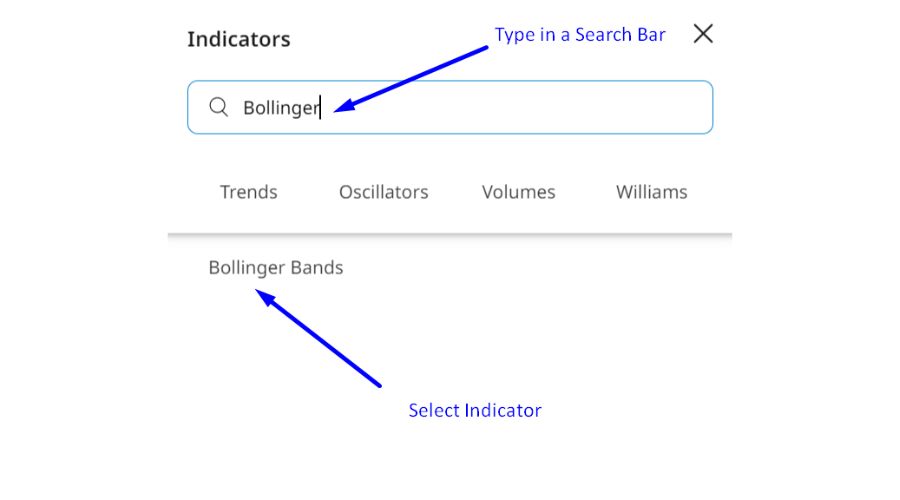900x500 pixels.
Task: Switch to the Oscillators tab
Action: pos(383,192)
